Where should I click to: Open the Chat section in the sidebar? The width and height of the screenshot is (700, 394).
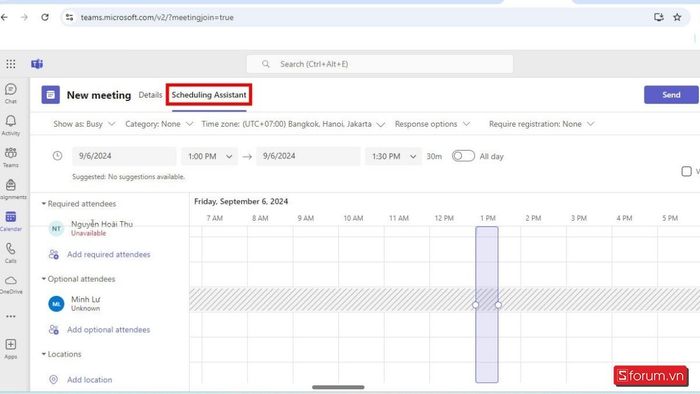click(x=11, y=93)
